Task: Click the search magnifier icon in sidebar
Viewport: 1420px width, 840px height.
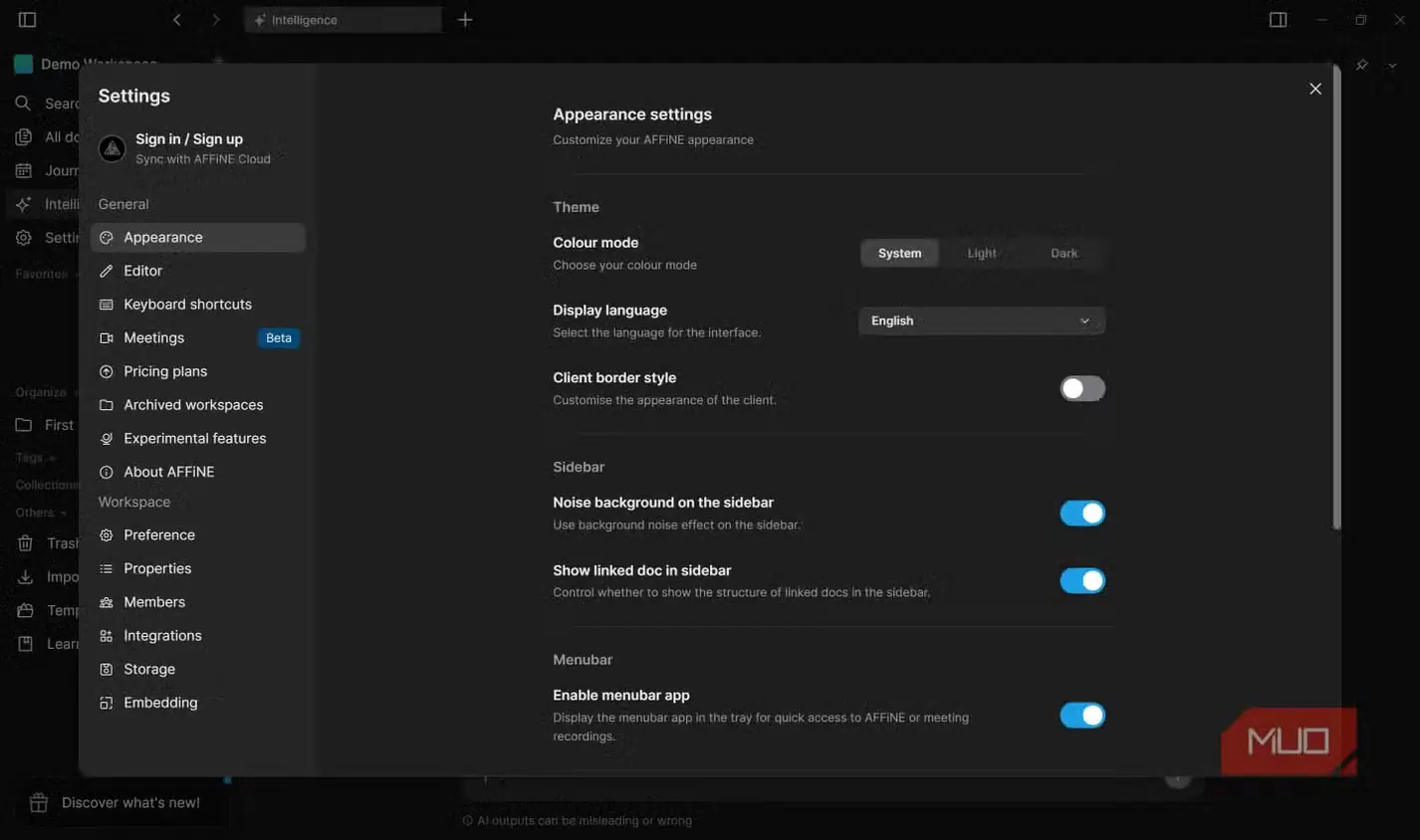Action: (23, 104)
